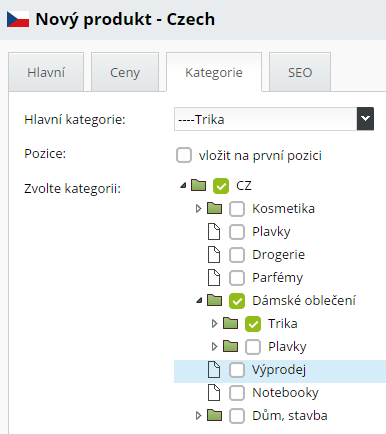
Task: Select the Kategorie tab
Action: coord(214,72)
